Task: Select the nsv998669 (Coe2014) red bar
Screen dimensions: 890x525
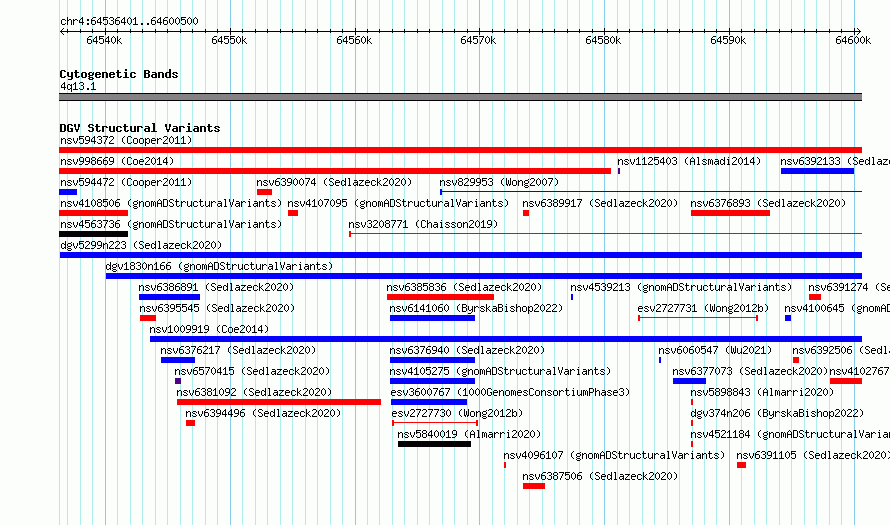Action: pyautogui.click(x=335, y=171)
